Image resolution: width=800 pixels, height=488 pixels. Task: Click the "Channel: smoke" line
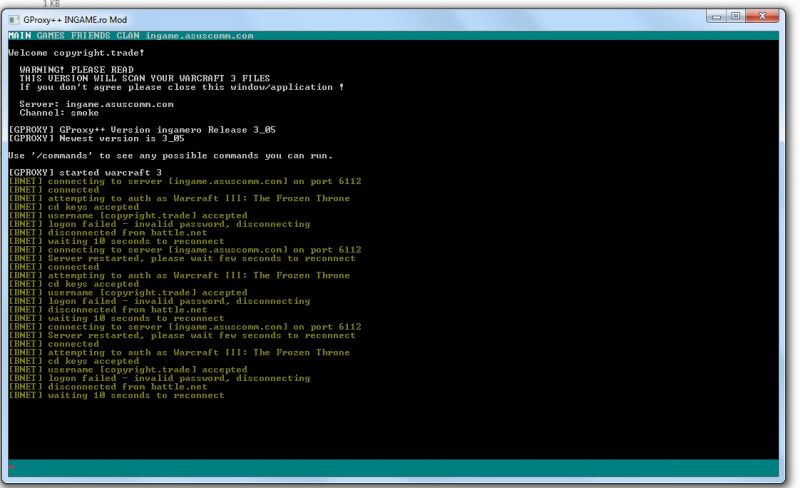[59, 113]
